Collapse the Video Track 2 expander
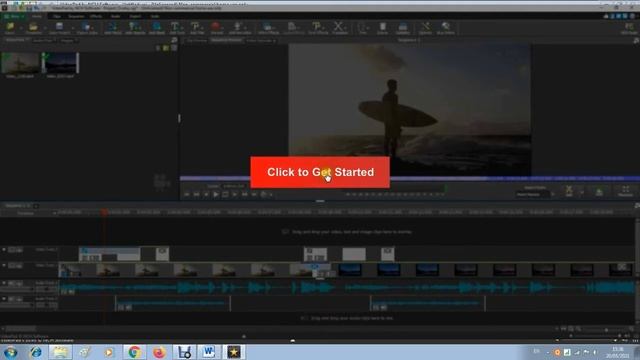Image resolution: width=640 pixels, height=360 pixels. click(4, 249)
